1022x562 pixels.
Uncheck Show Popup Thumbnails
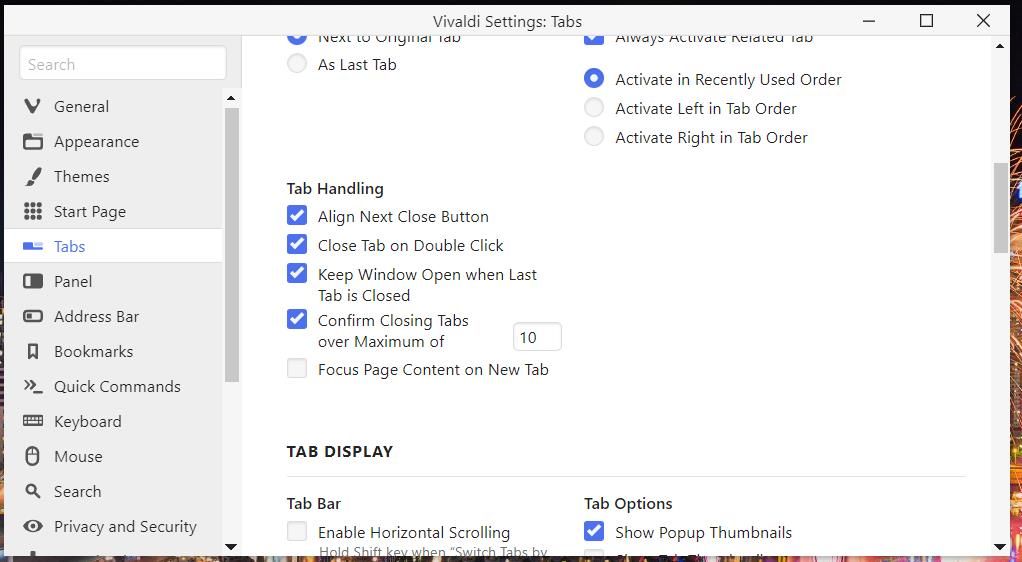click(594, 531)
